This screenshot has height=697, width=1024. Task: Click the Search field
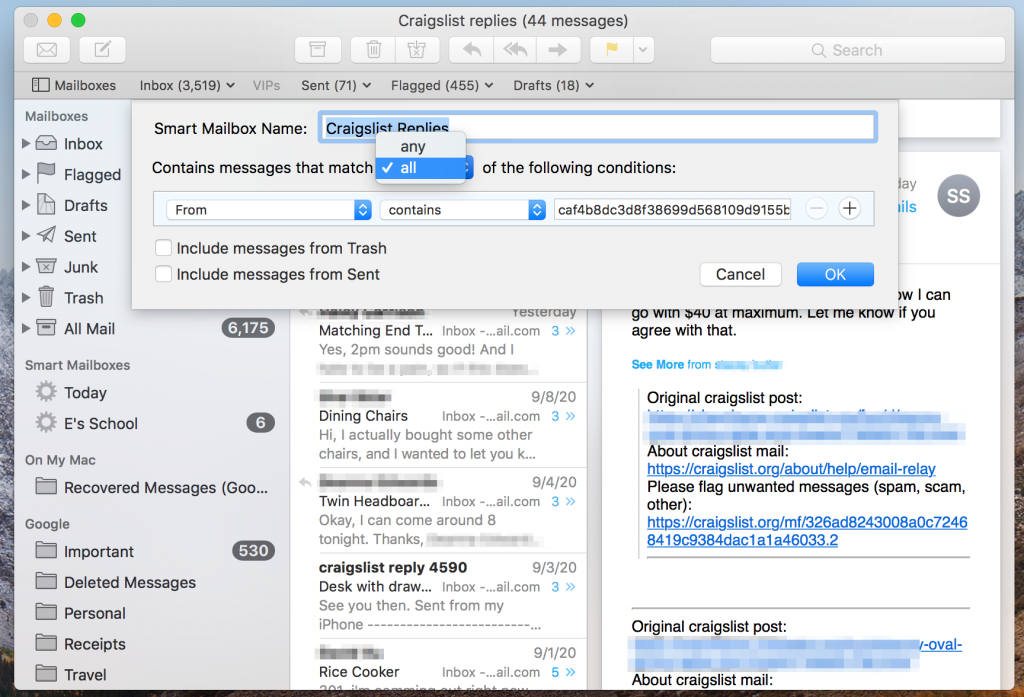click(857, 50)
